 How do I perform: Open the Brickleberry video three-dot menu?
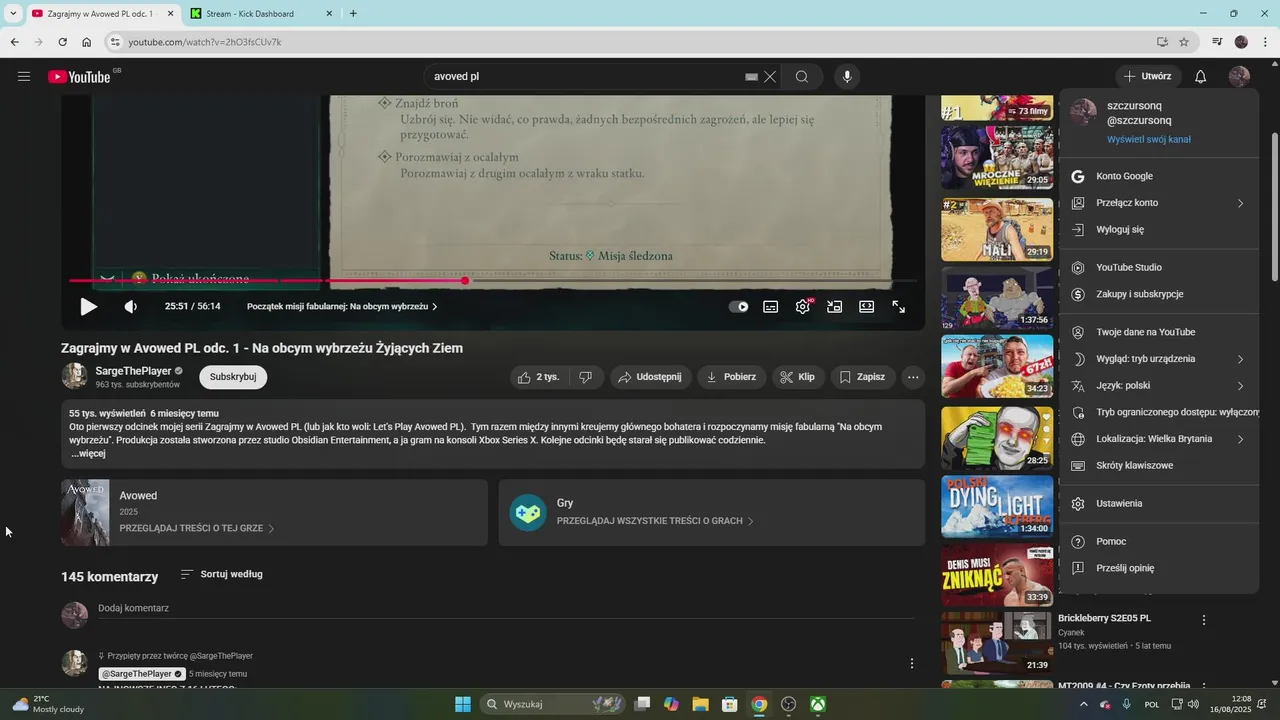pyautogui.click(x=1204, y=620)
